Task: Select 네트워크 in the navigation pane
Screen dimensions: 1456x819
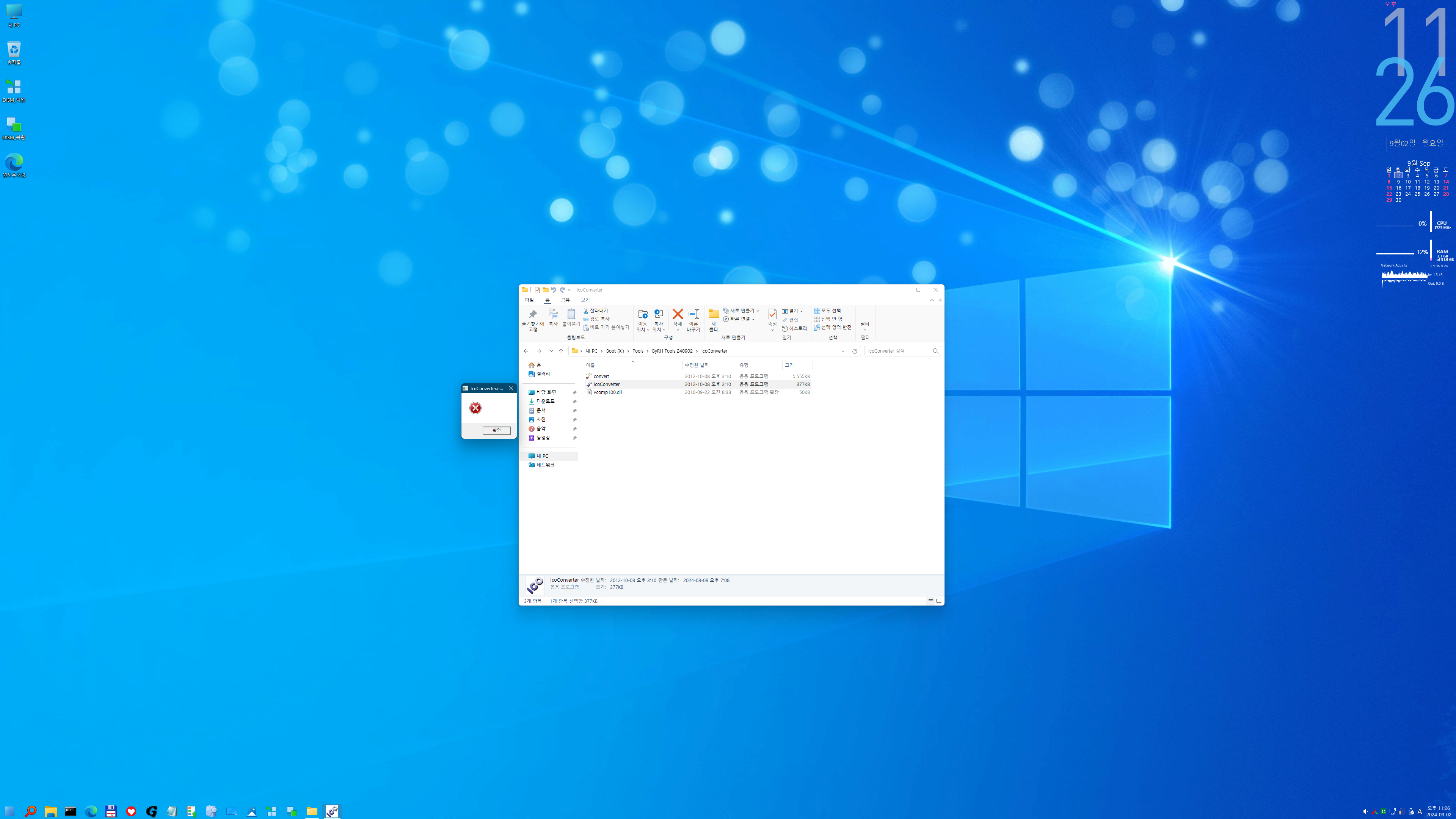Action: pyautogui.click(x=541, y=464)
